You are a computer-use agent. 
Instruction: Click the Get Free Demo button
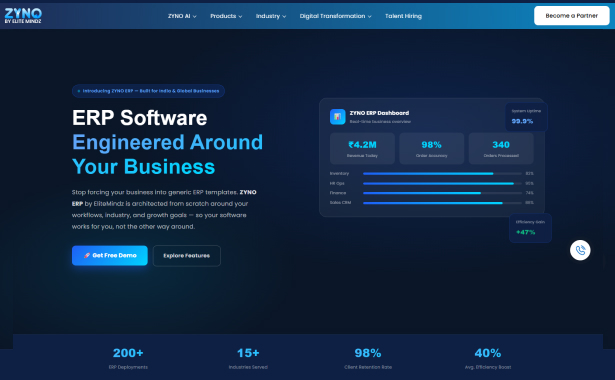click(110, 255)
